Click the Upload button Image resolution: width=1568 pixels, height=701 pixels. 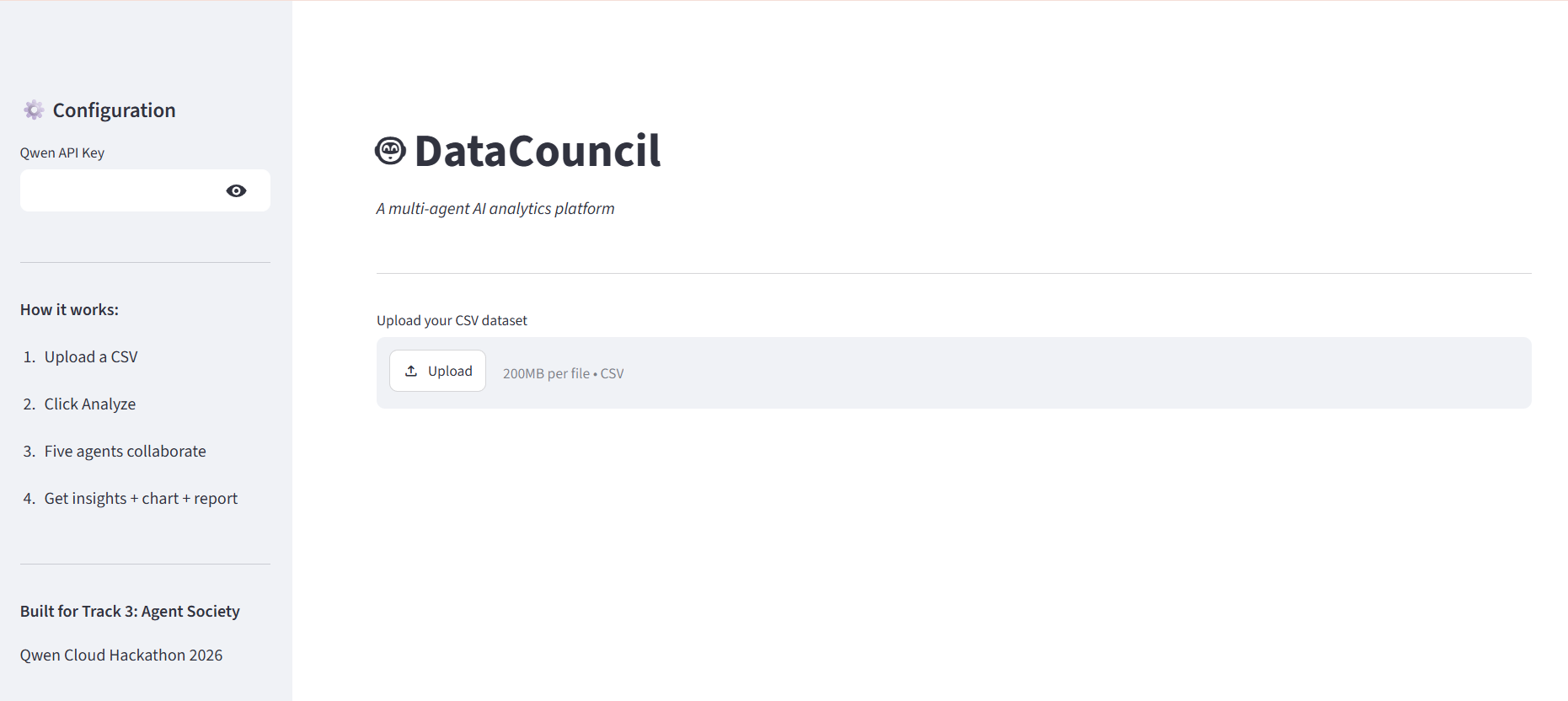(437, 371)
